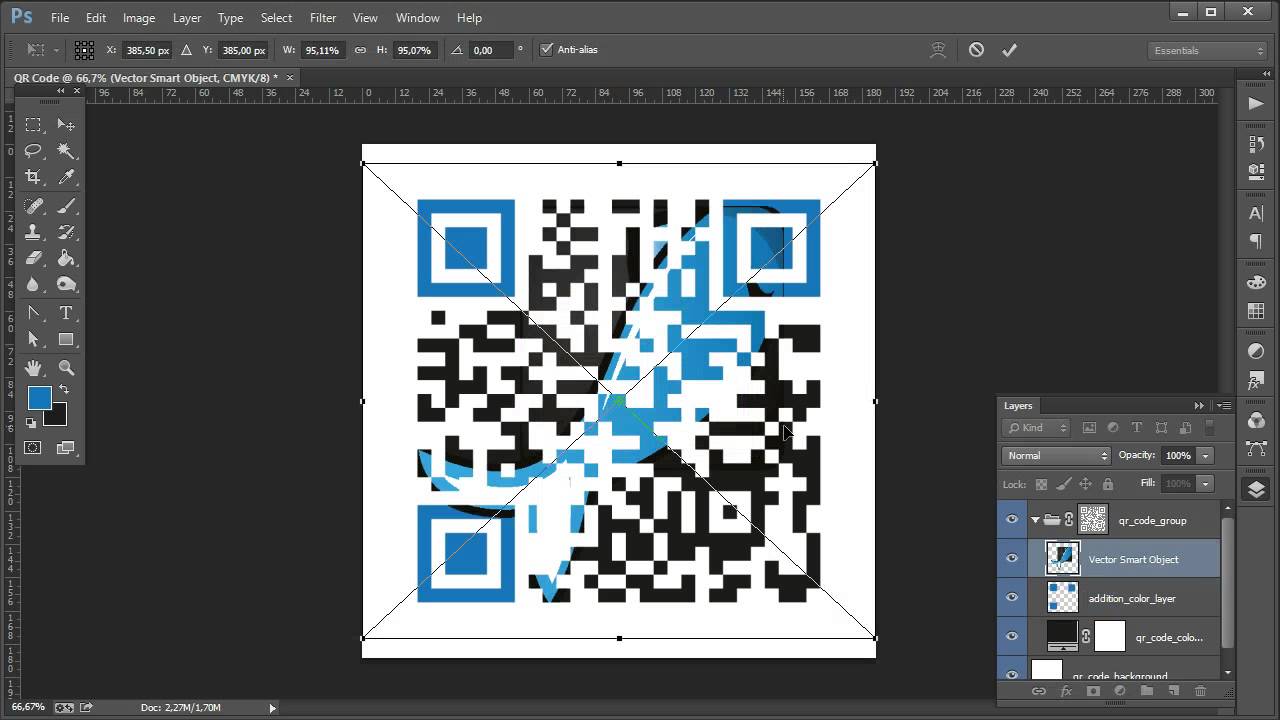Image resolution: width=1280 pixels, height=720 pixels.
Task: Collapse the qr_code_group folder
Action: 1035,520
